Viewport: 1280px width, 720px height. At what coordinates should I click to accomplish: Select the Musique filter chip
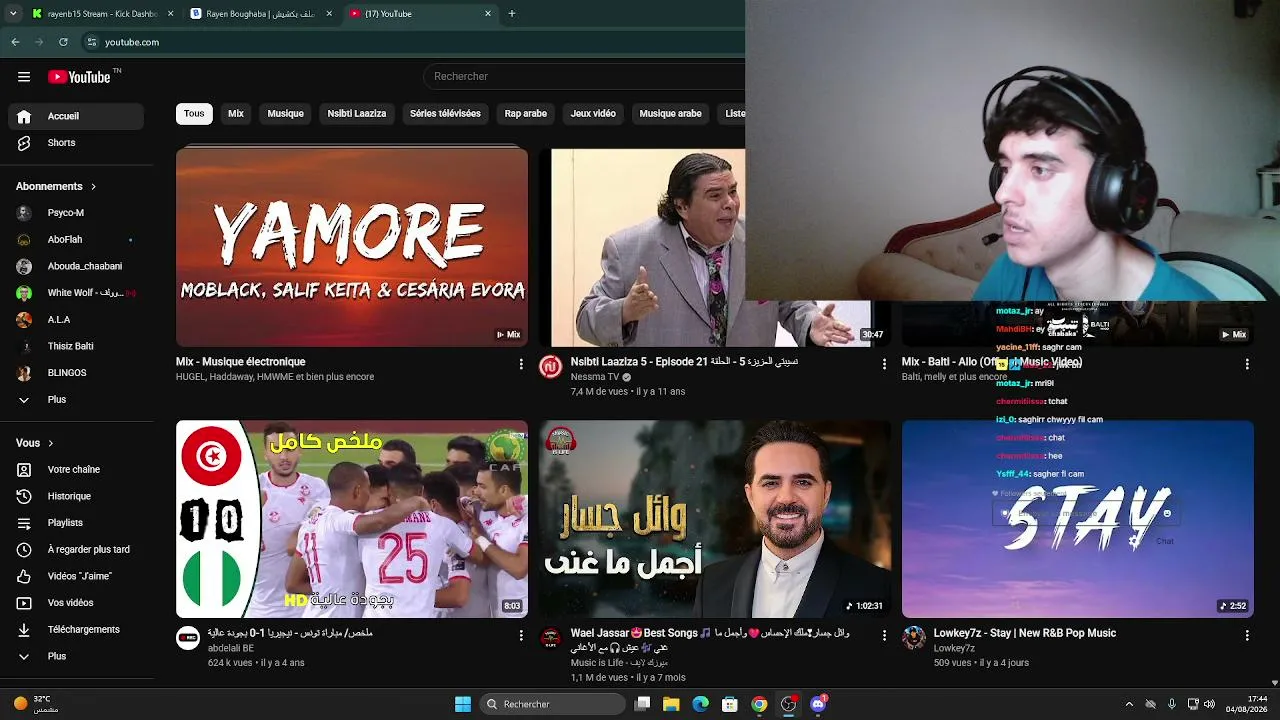pyautogui.click(x=286, y=114)
